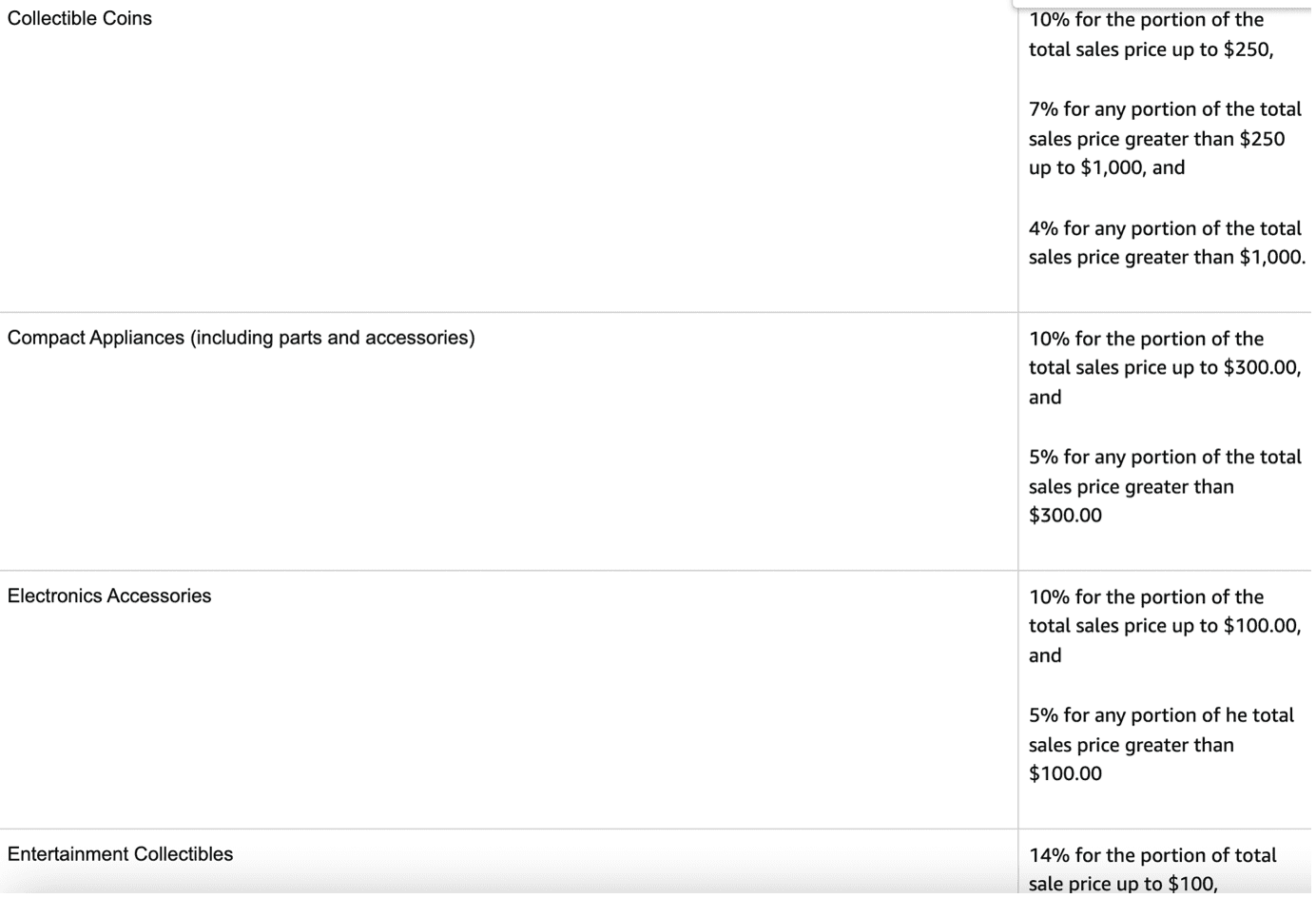The image size is (1316, 898).
Task: Select Electronics Accessories 10% up to $100.00 text
Action: click(1164, 625)
